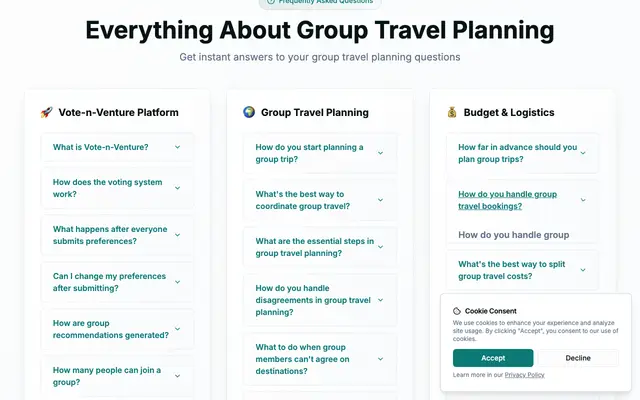Expand 'How are group recommendations generated?' question

pyautogui.click(x=117, y=329)
